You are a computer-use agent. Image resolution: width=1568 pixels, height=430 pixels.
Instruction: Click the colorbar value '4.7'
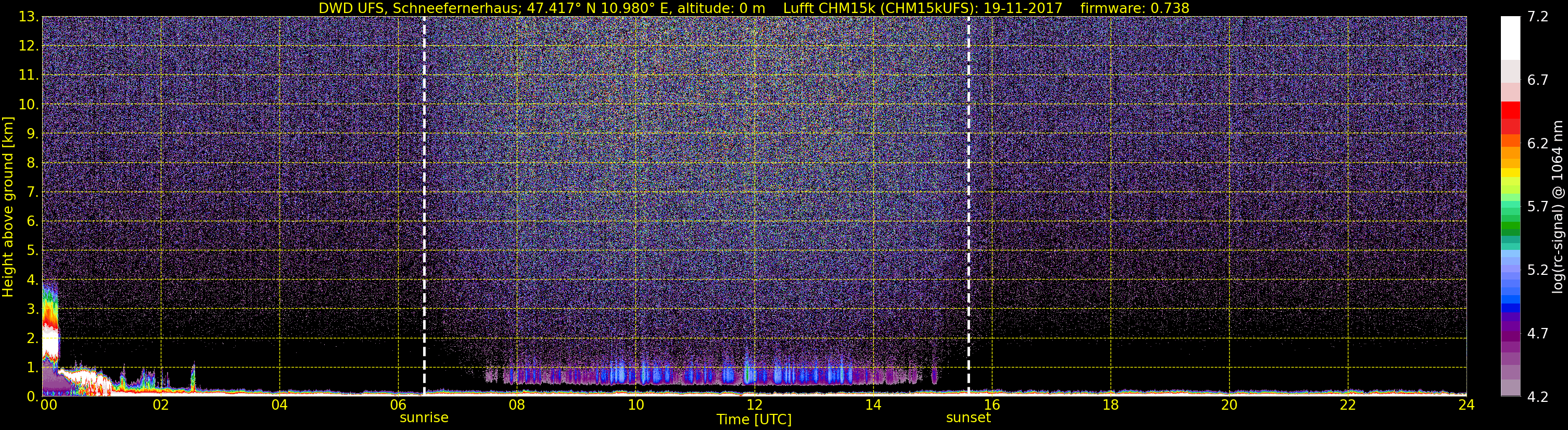point(1538,334)
